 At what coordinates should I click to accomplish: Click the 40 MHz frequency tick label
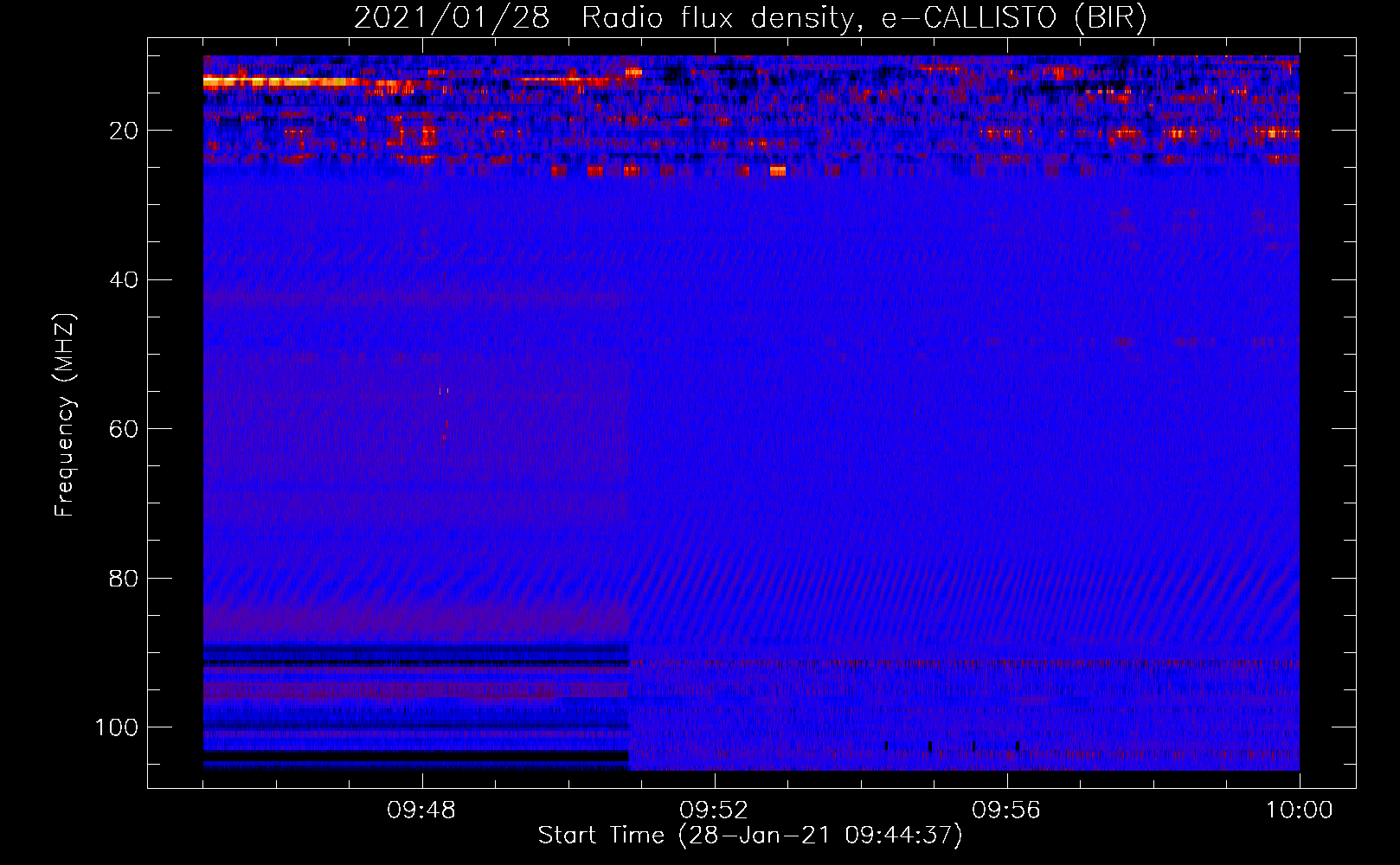125,280
